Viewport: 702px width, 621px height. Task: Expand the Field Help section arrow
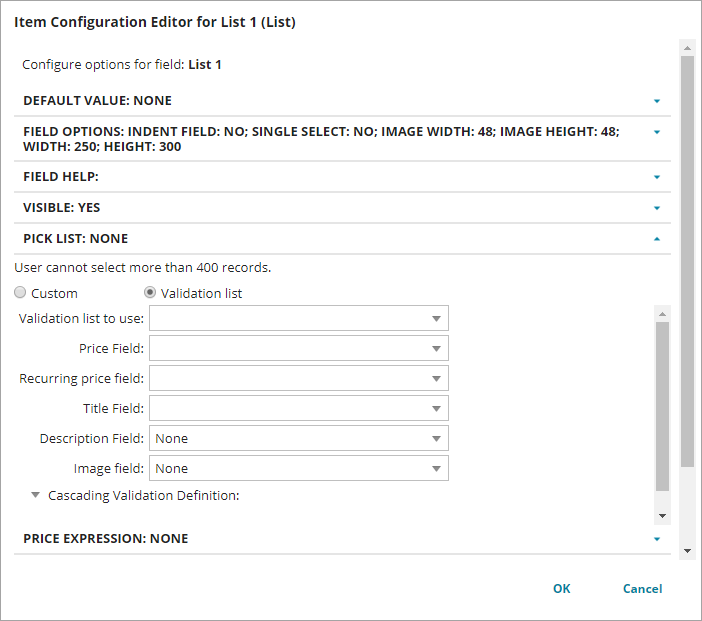click(657, 177)
